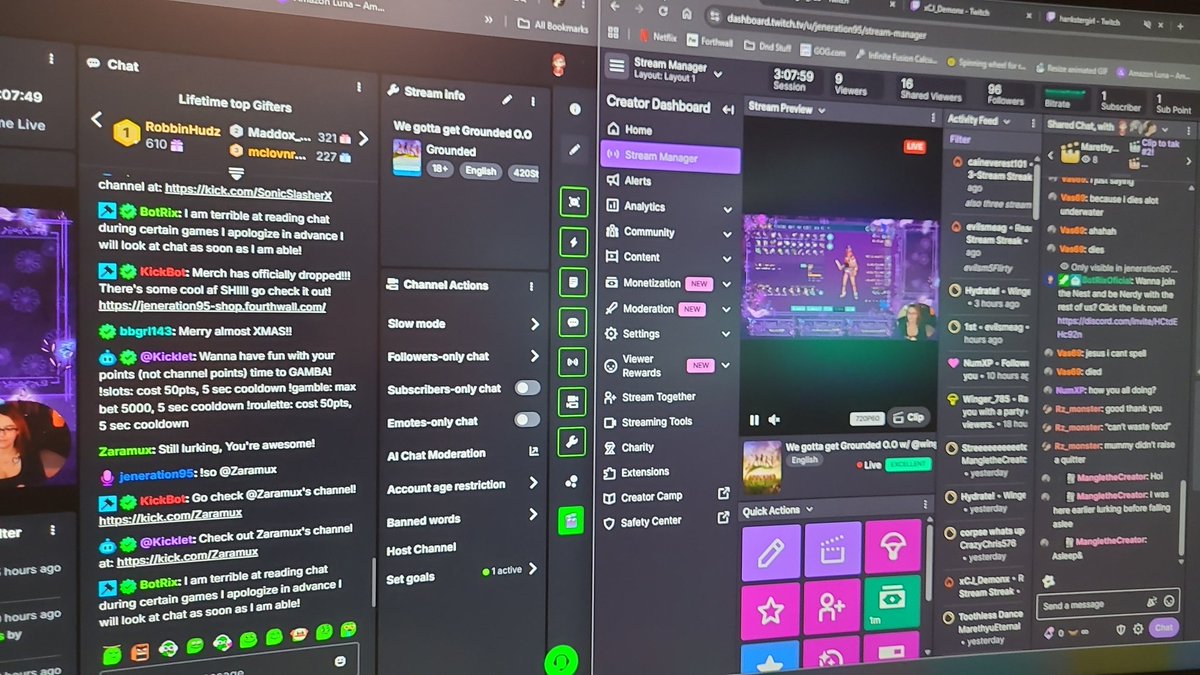
Task: Click the pencil edit icon in Stream Info
Action: 507,99
